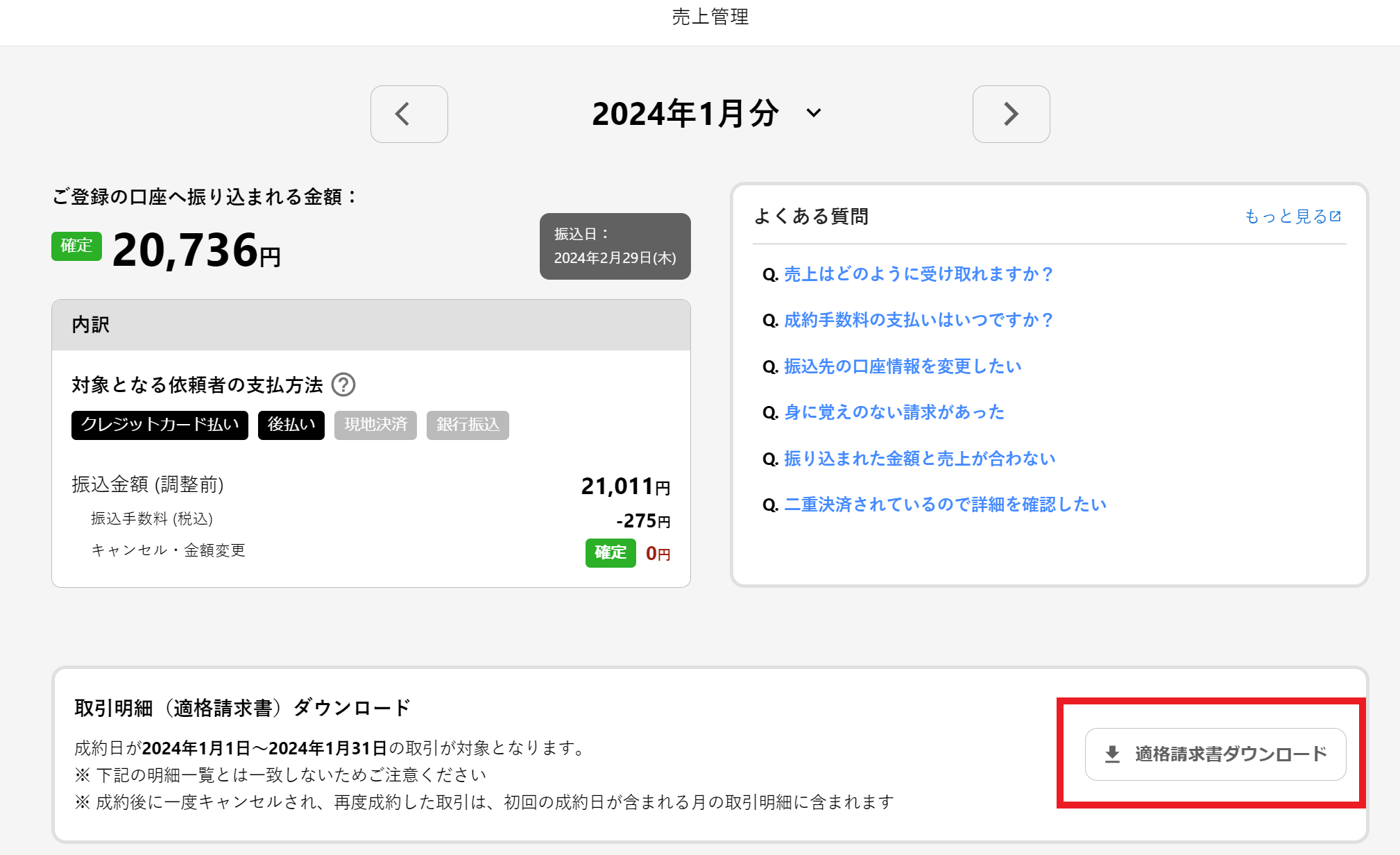
Task: Enable the 現地決済 payment filter
Action: pos(375,425)
